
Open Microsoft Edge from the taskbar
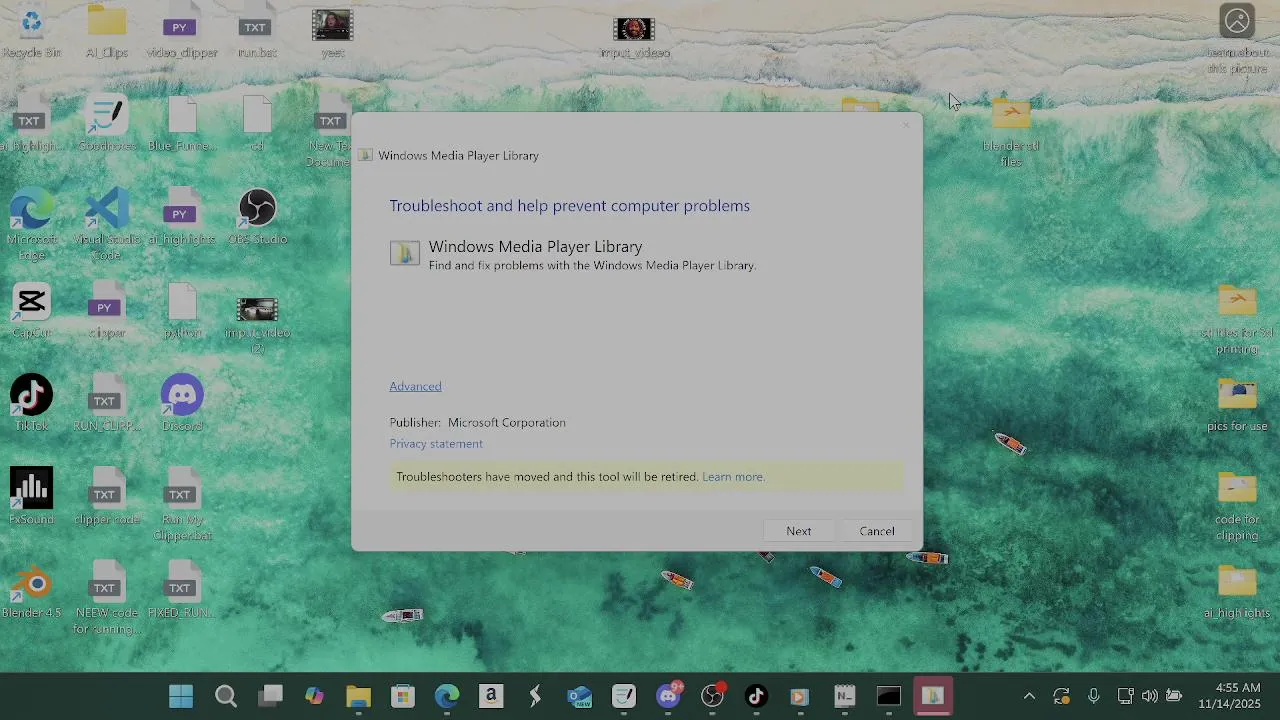(446, 697)
